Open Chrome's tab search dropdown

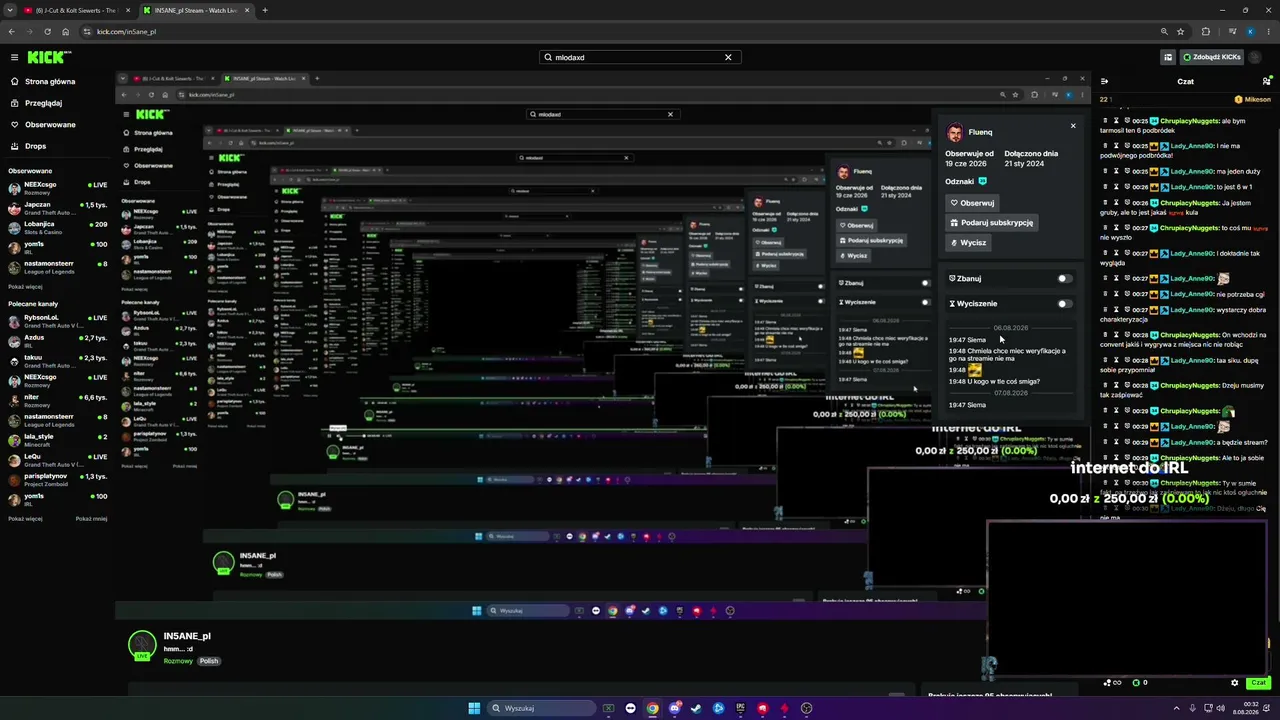pyautogui.click(x=10, y=10)
